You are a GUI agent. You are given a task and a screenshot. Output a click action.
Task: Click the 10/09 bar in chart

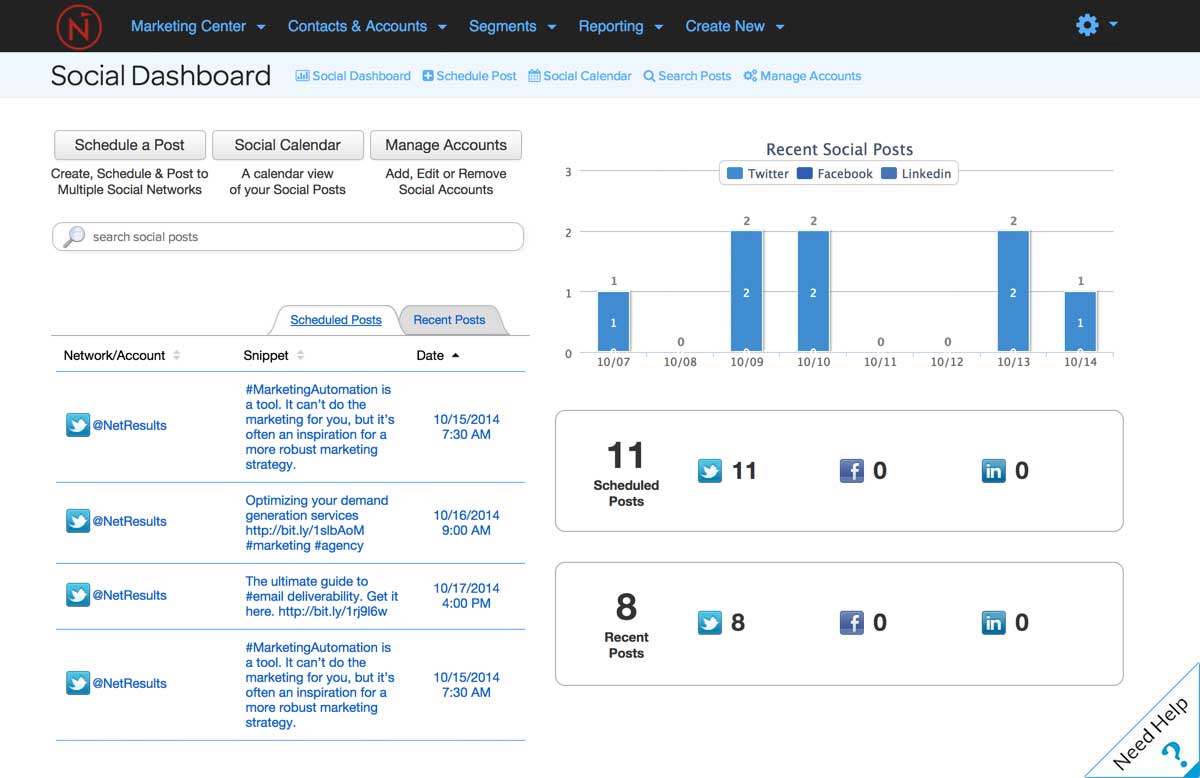(747, 292)
